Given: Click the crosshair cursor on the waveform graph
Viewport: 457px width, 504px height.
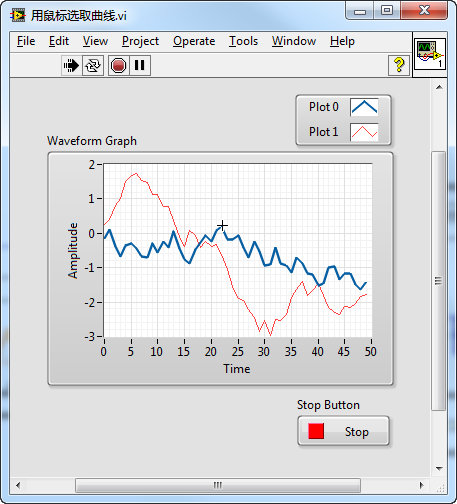Looking at the screenshot, I should pyautogui.click(x=222, y=226).
